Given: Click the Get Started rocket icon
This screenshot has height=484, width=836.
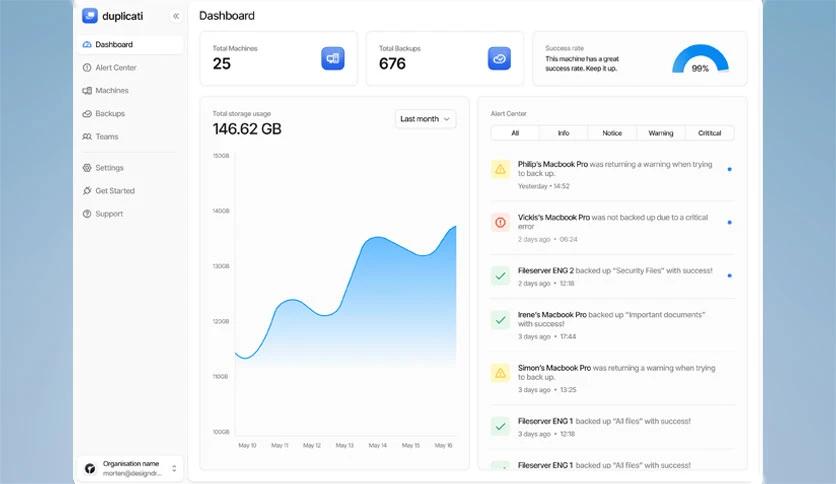Looking at the screenshot, I should (87, 191).
